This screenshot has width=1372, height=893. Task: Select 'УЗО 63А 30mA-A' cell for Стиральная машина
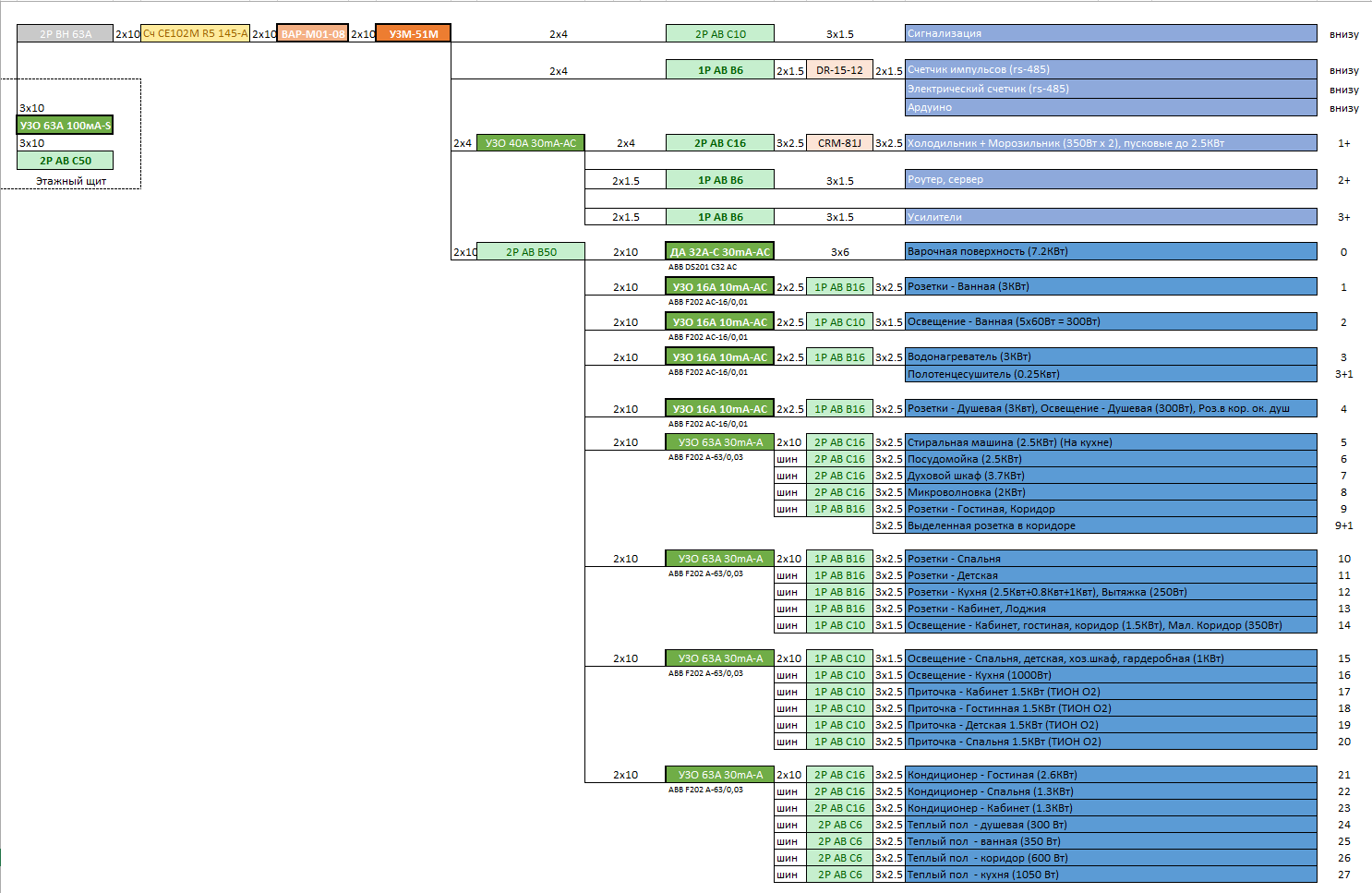720,442
